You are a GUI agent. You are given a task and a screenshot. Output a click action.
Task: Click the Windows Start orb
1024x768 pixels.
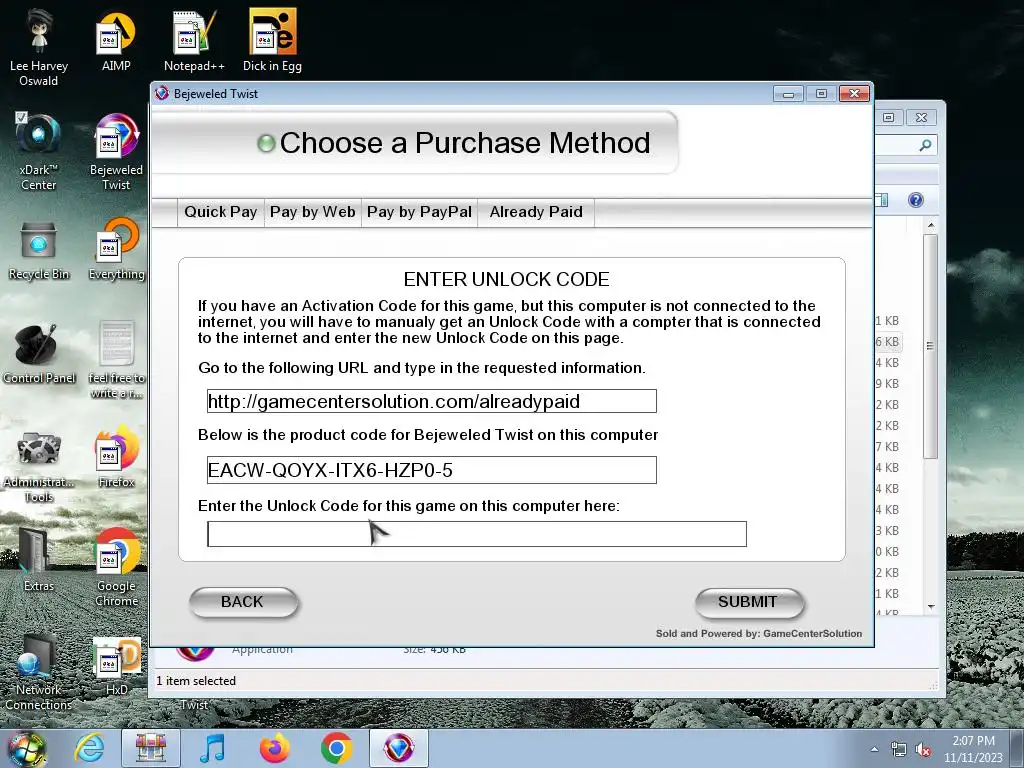pyautogui.click(x=27, y=748)
